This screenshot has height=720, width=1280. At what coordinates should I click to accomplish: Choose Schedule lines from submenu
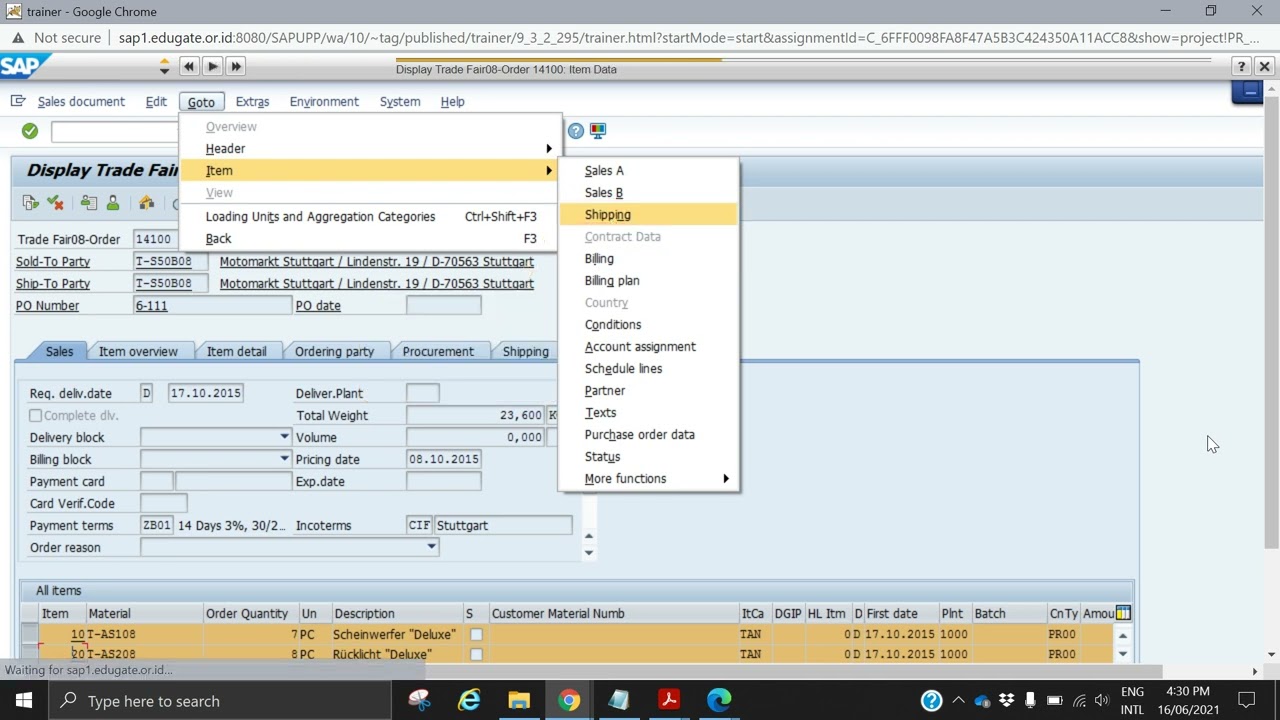pos(649,368)
